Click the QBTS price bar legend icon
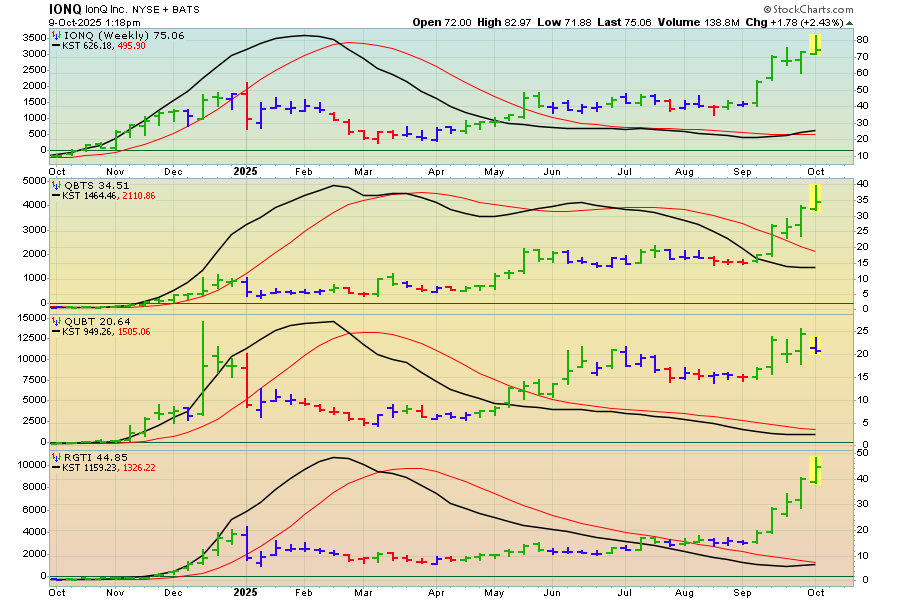 (56, 185)
